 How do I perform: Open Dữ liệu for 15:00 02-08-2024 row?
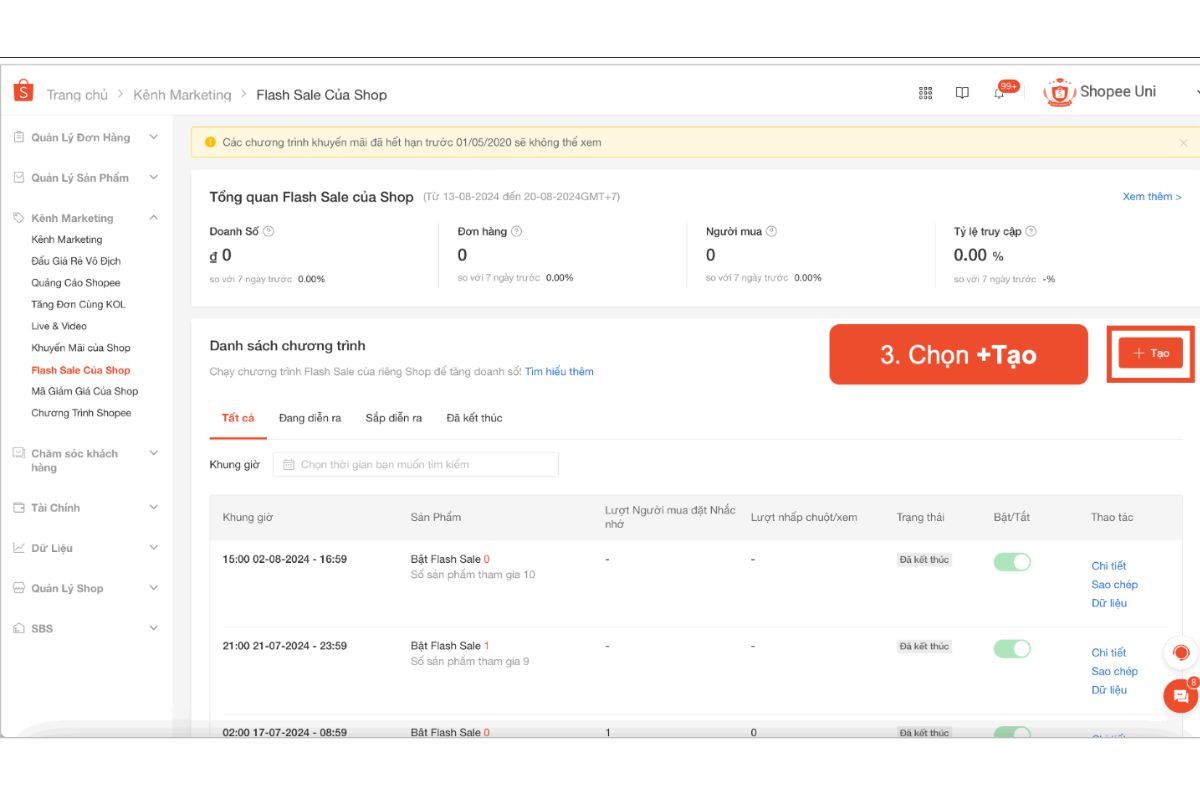coord(1109,604)
